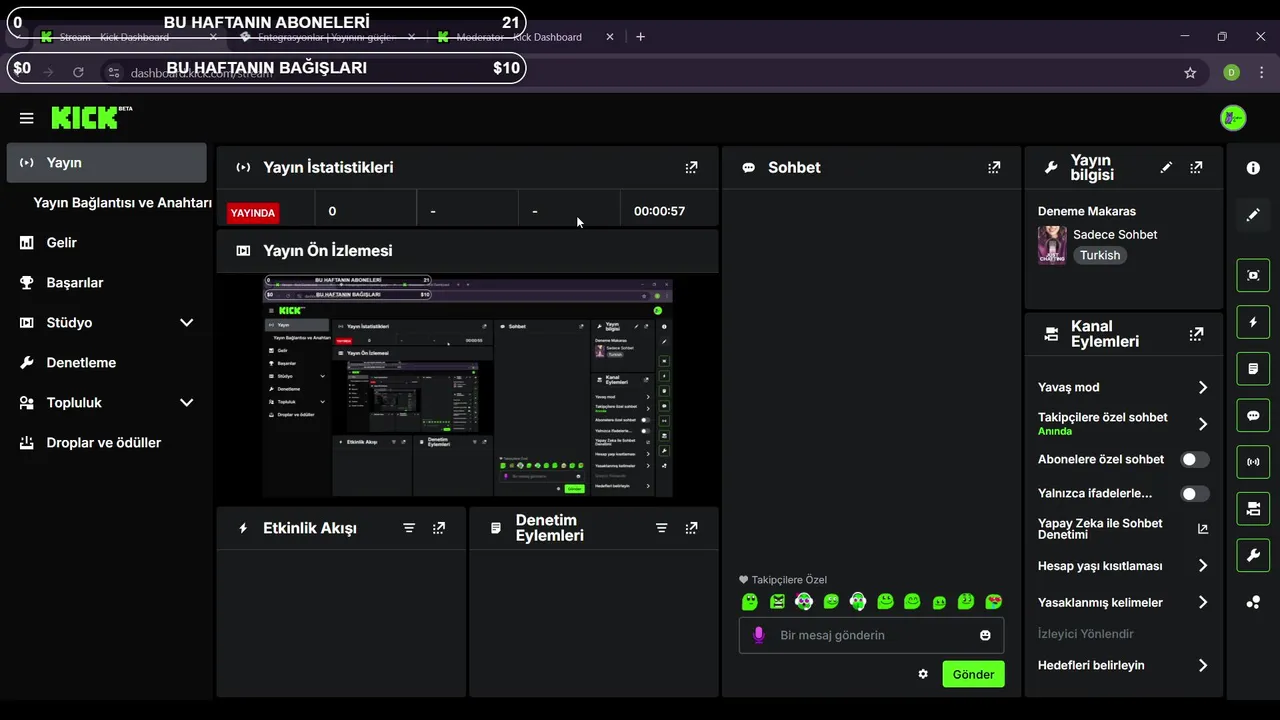
Task: Open Yavaş mod settings
Action: click(1123, 388)
